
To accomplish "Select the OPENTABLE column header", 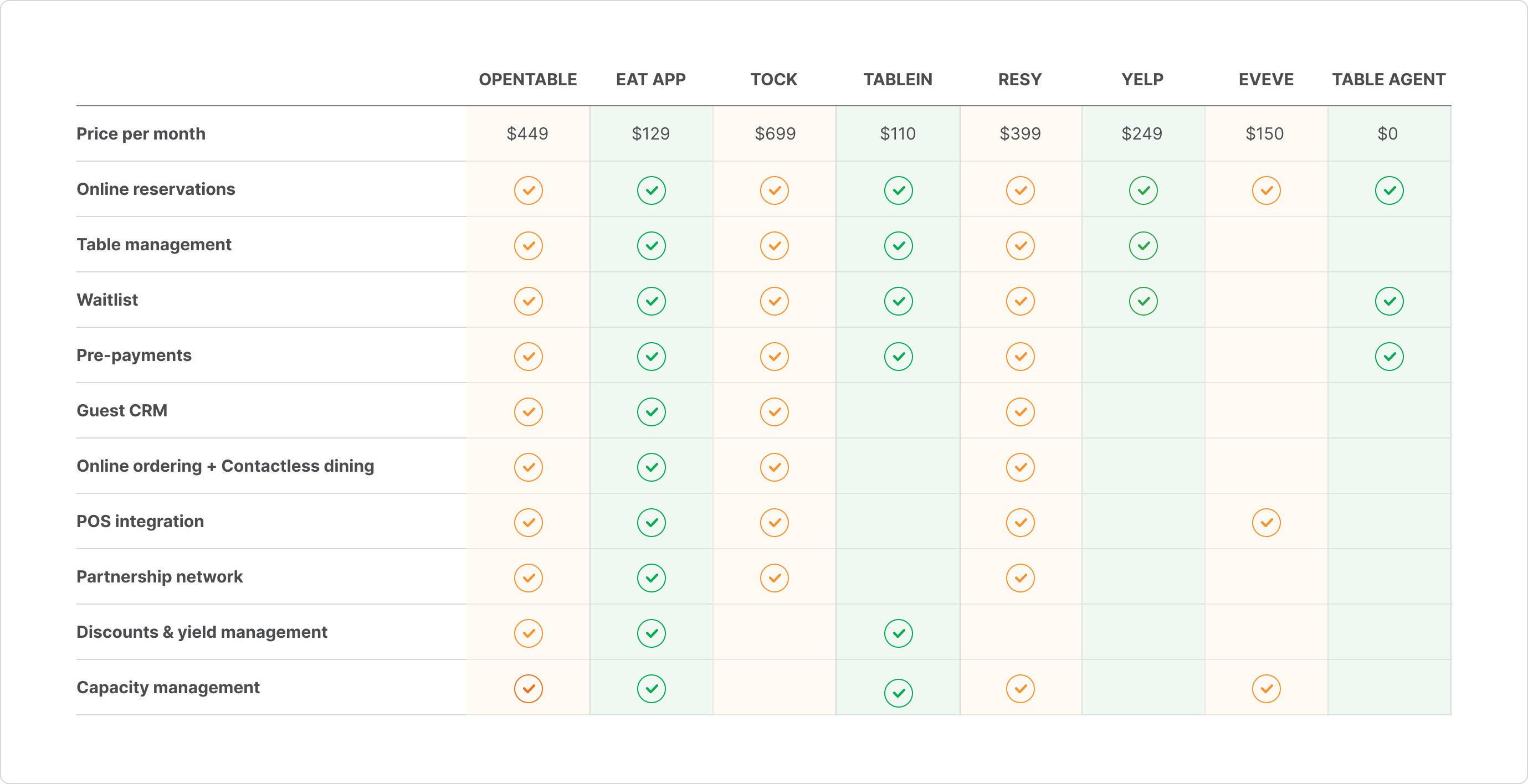I will (x=528, y=79).
